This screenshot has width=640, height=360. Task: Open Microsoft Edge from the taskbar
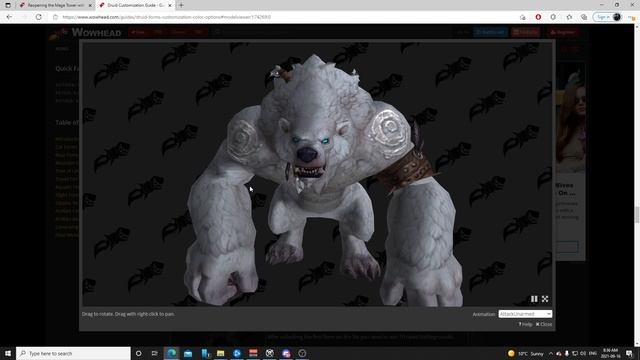tap(171, 353)
